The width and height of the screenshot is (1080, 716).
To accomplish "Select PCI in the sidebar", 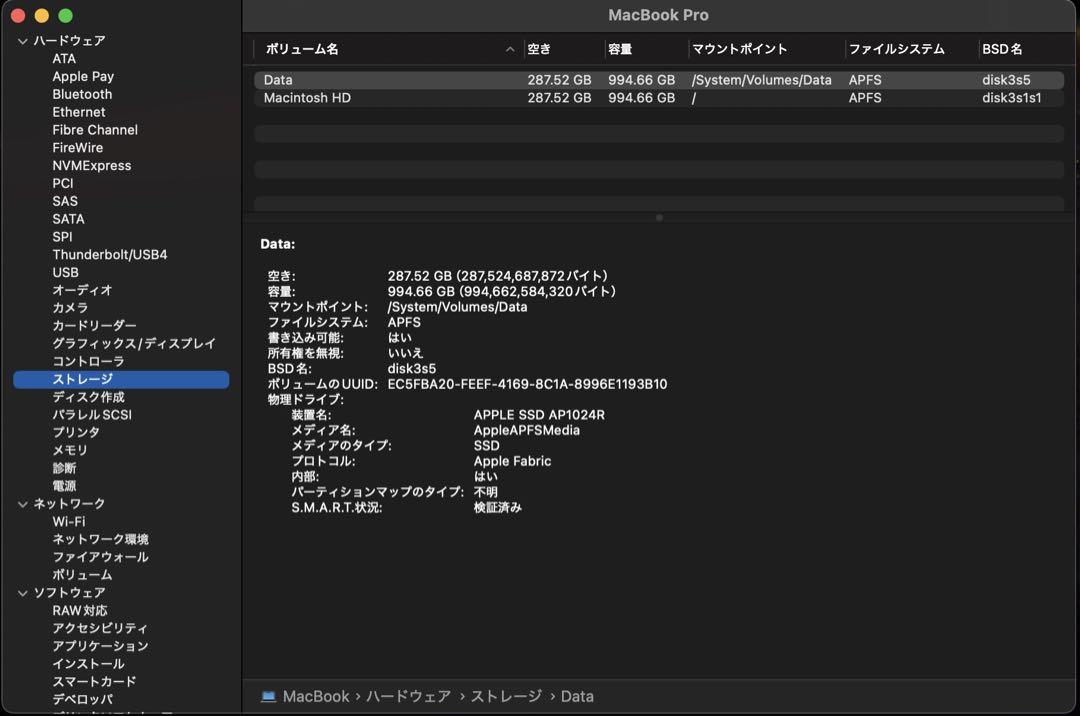I will coord(63,184).
